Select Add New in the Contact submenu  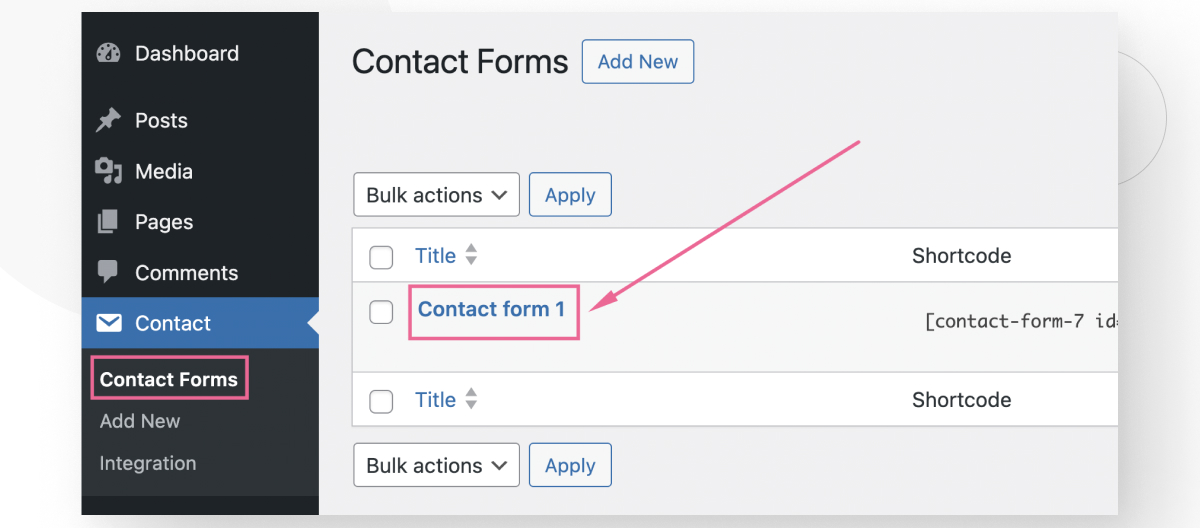pyautogui.click(x=140, y=421)
